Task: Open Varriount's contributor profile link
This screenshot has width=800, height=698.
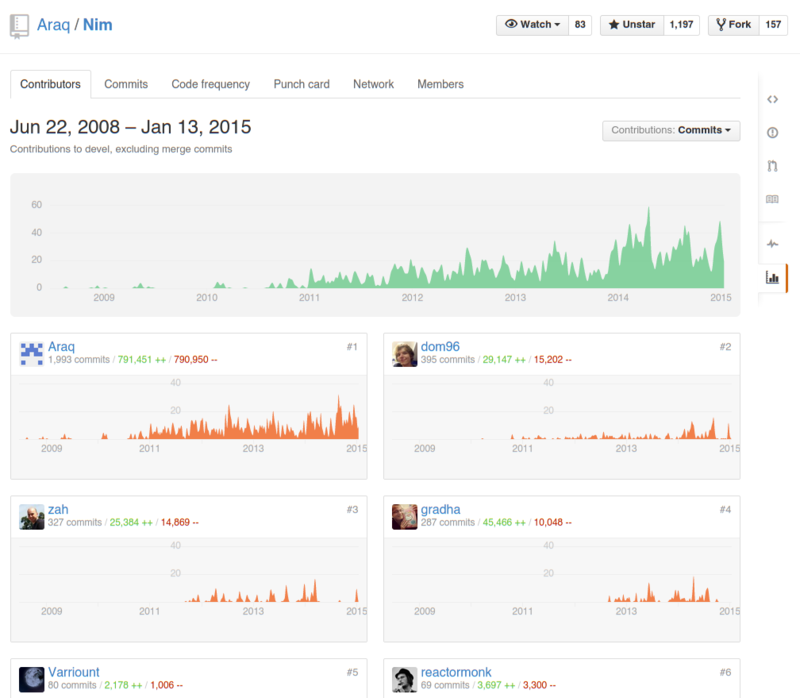Action: tap(74, 672)
